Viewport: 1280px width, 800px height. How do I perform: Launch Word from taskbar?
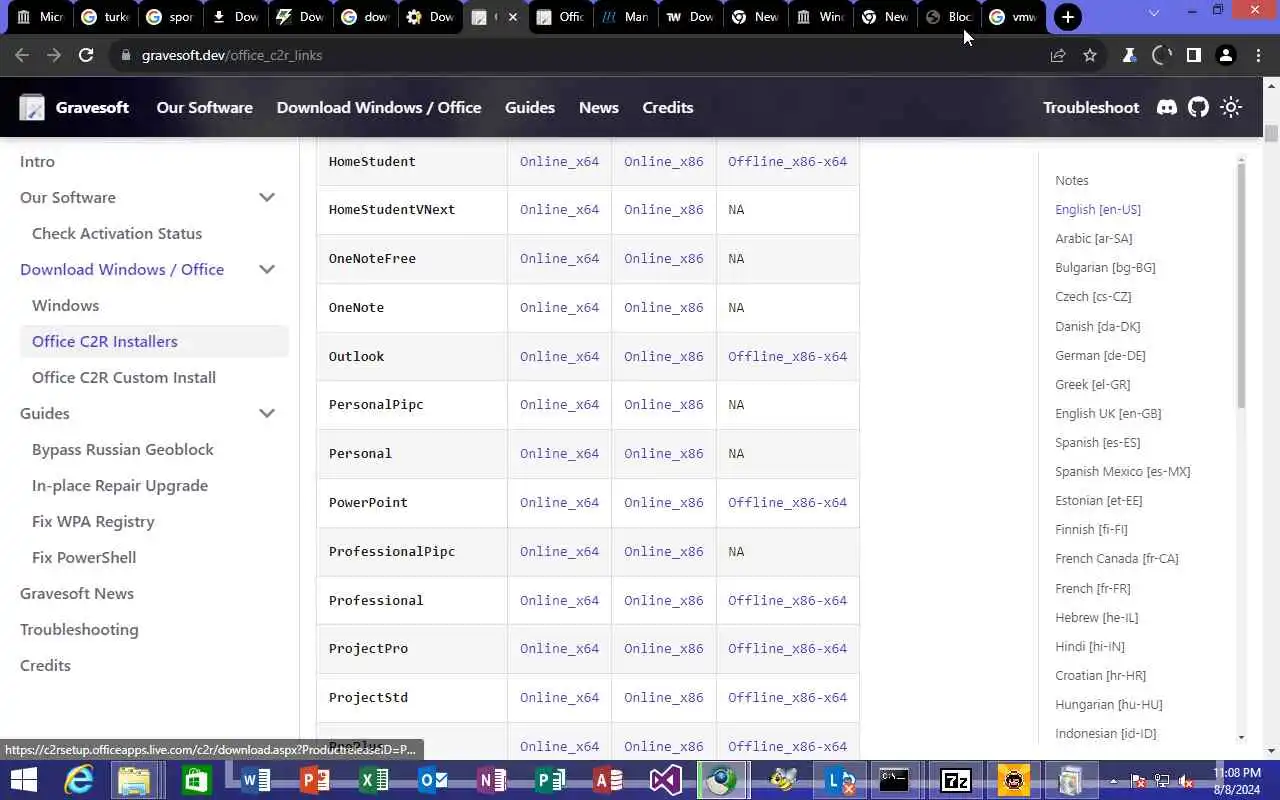254,779
